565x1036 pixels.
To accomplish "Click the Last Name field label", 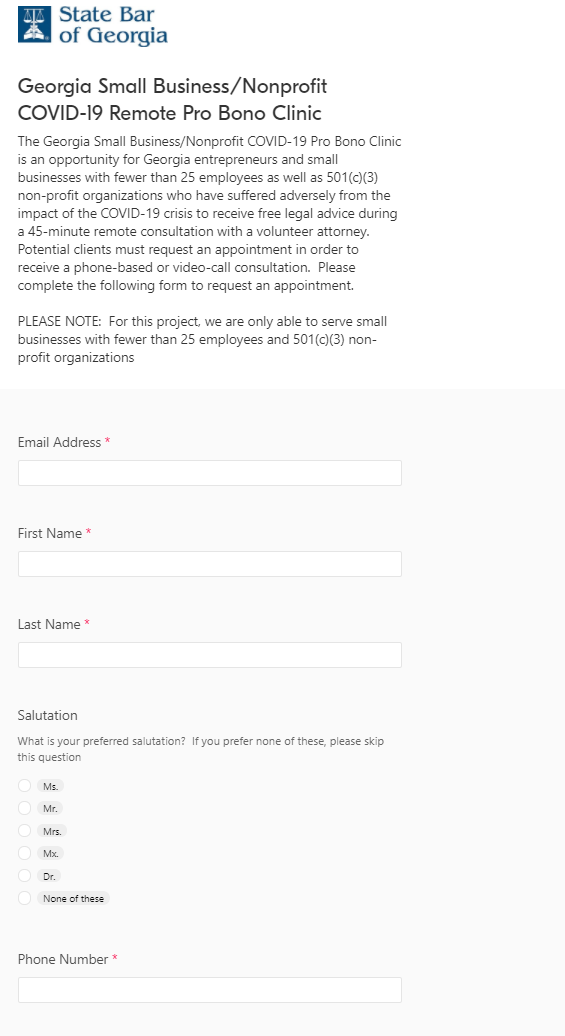I will (49, 624).
